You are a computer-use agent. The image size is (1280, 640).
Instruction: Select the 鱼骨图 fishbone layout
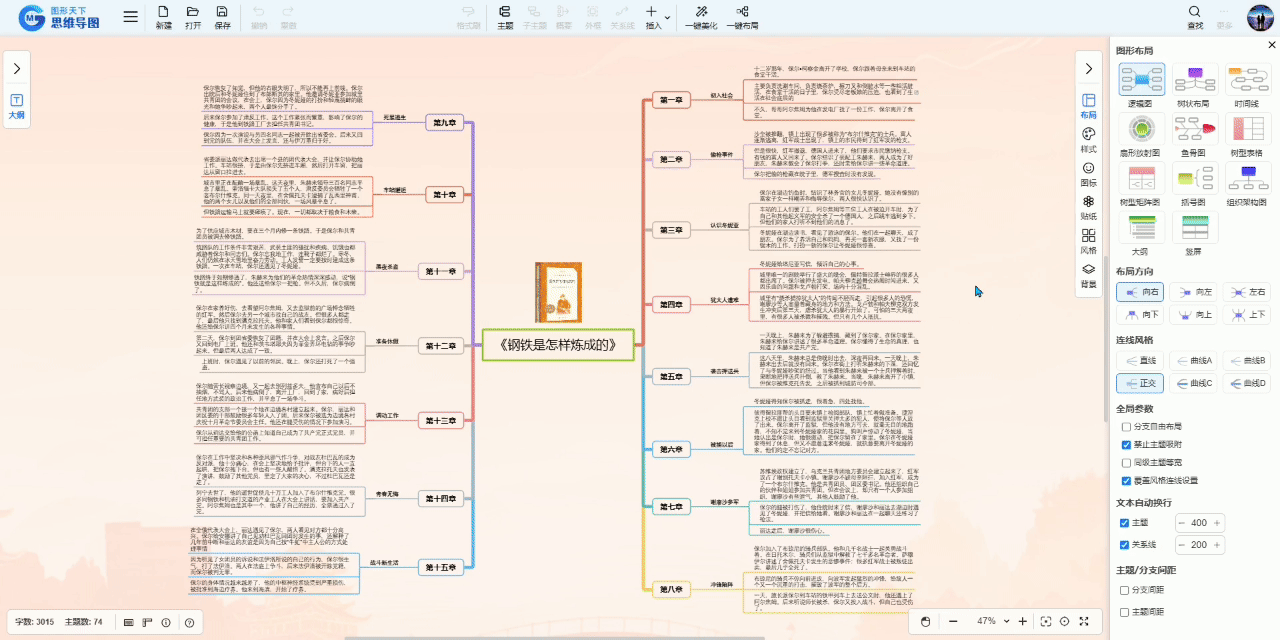click(1194, 129)
